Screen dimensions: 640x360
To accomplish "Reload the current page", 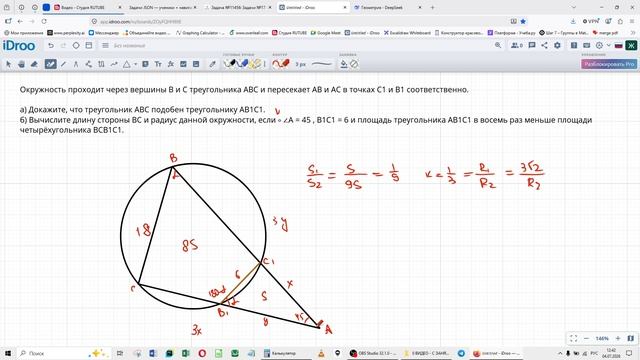I will (x=44, y=21).
